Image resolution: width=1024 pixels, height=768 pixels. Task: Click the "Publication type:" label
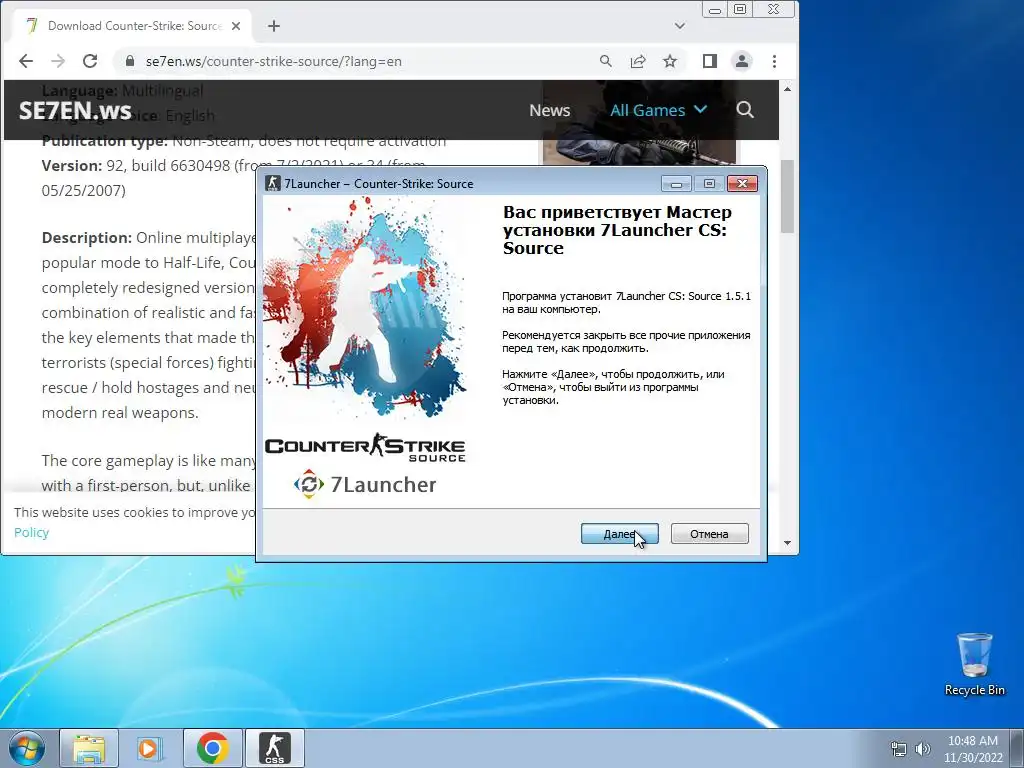click(105, 141)
